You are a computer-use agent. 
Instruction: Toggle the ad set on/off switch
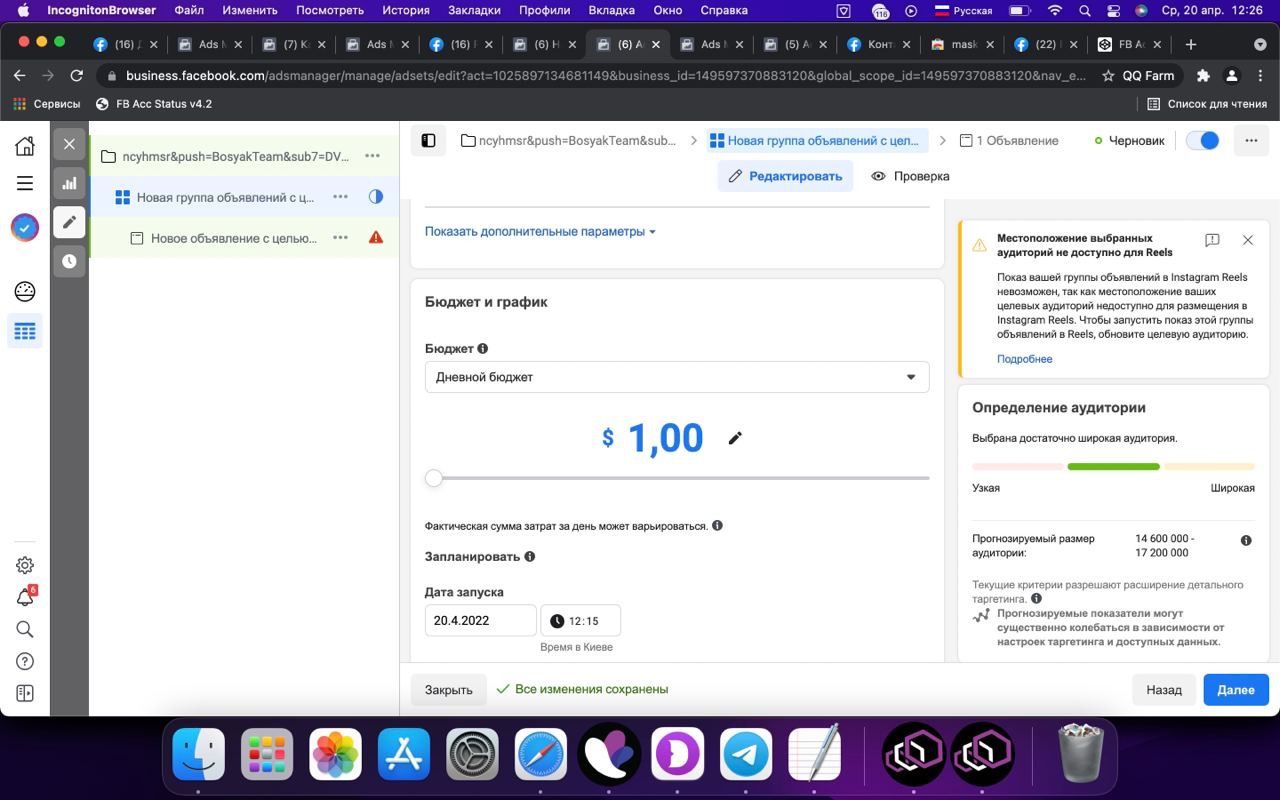point(1202,141)
